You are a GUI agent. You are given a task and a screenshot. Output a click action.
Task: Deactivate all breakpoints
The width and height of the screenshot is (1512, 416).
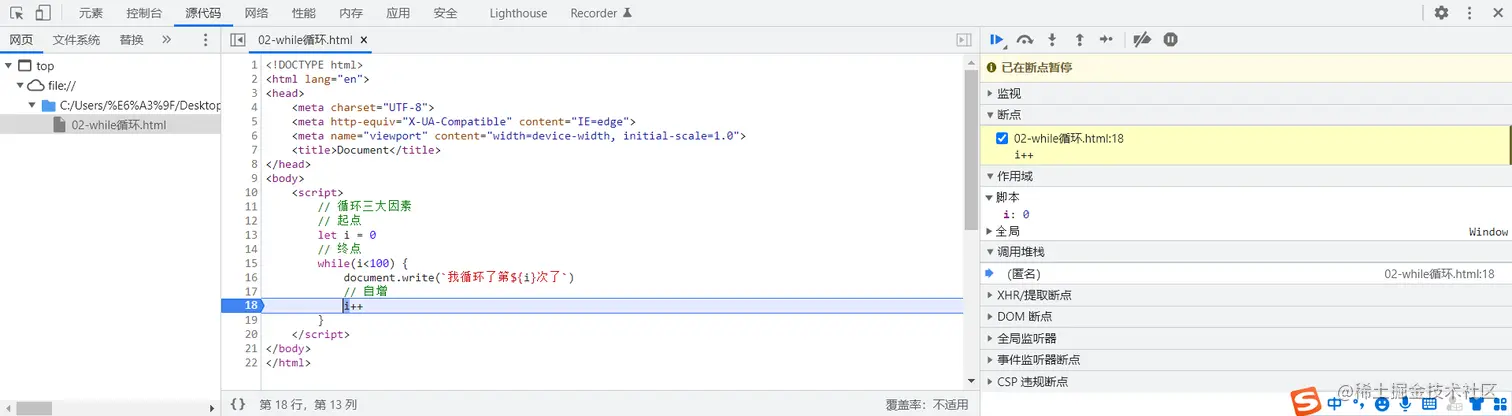(x=1142, y=40)
